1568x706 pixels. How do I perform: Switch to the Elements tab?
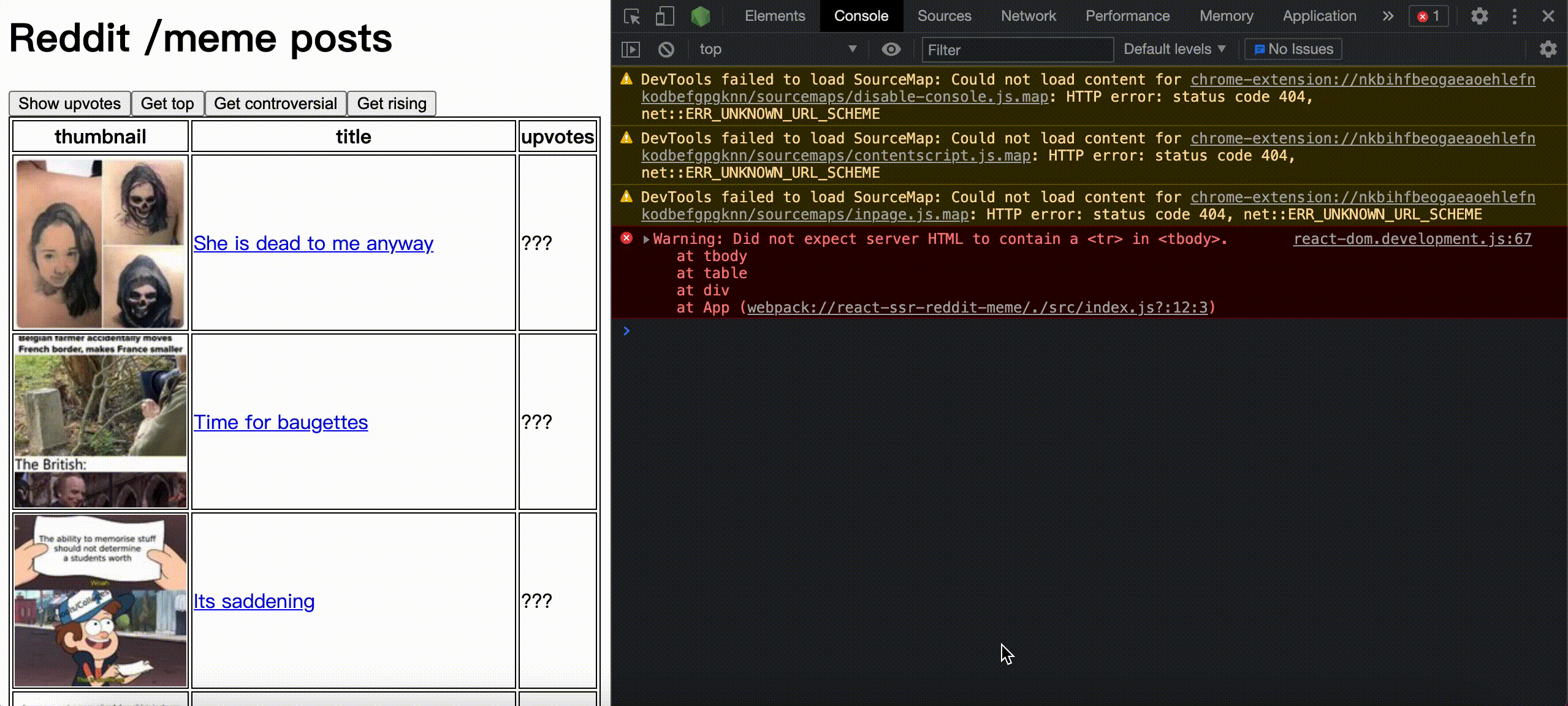coord(775,16)
